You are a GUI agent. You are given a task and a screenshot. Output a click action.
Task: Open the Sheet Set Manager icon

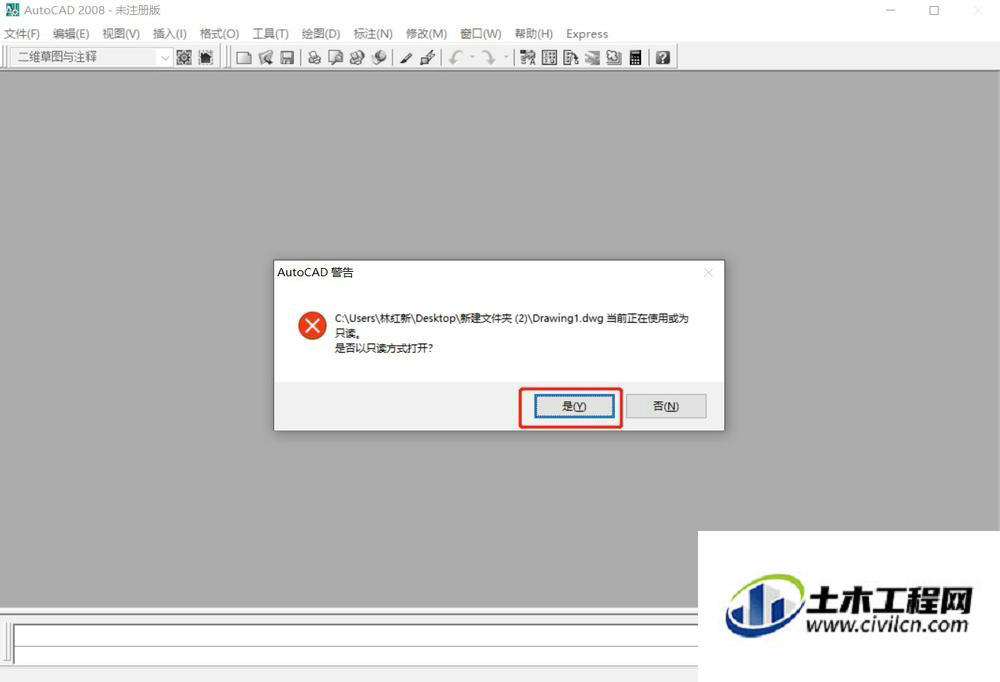tap(592, 57)
